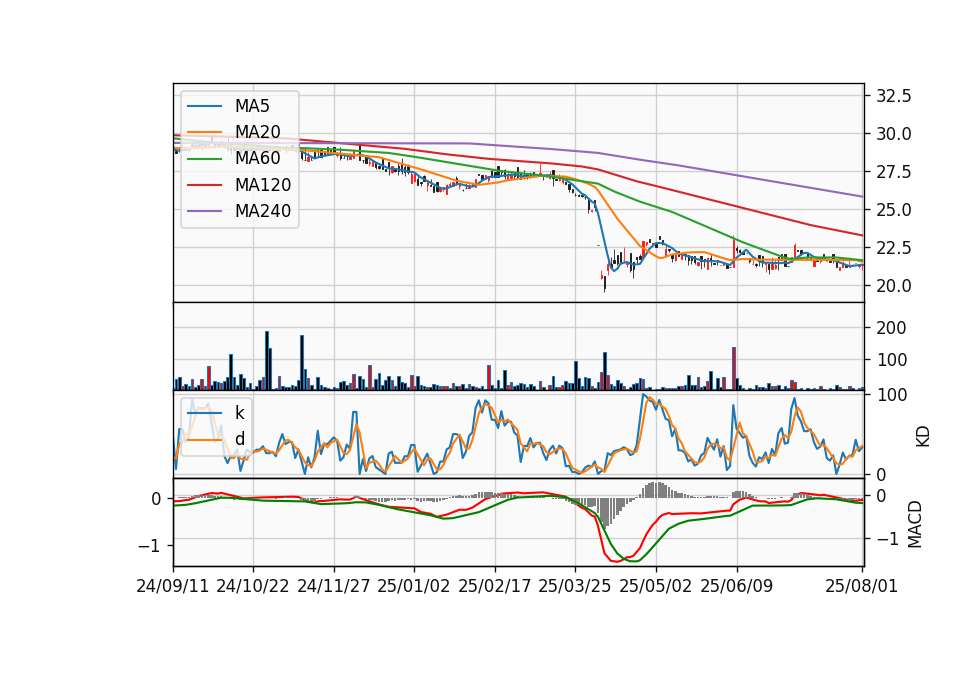
Task: Click the 25/01/02 date axis label
Action: [414, 586]
